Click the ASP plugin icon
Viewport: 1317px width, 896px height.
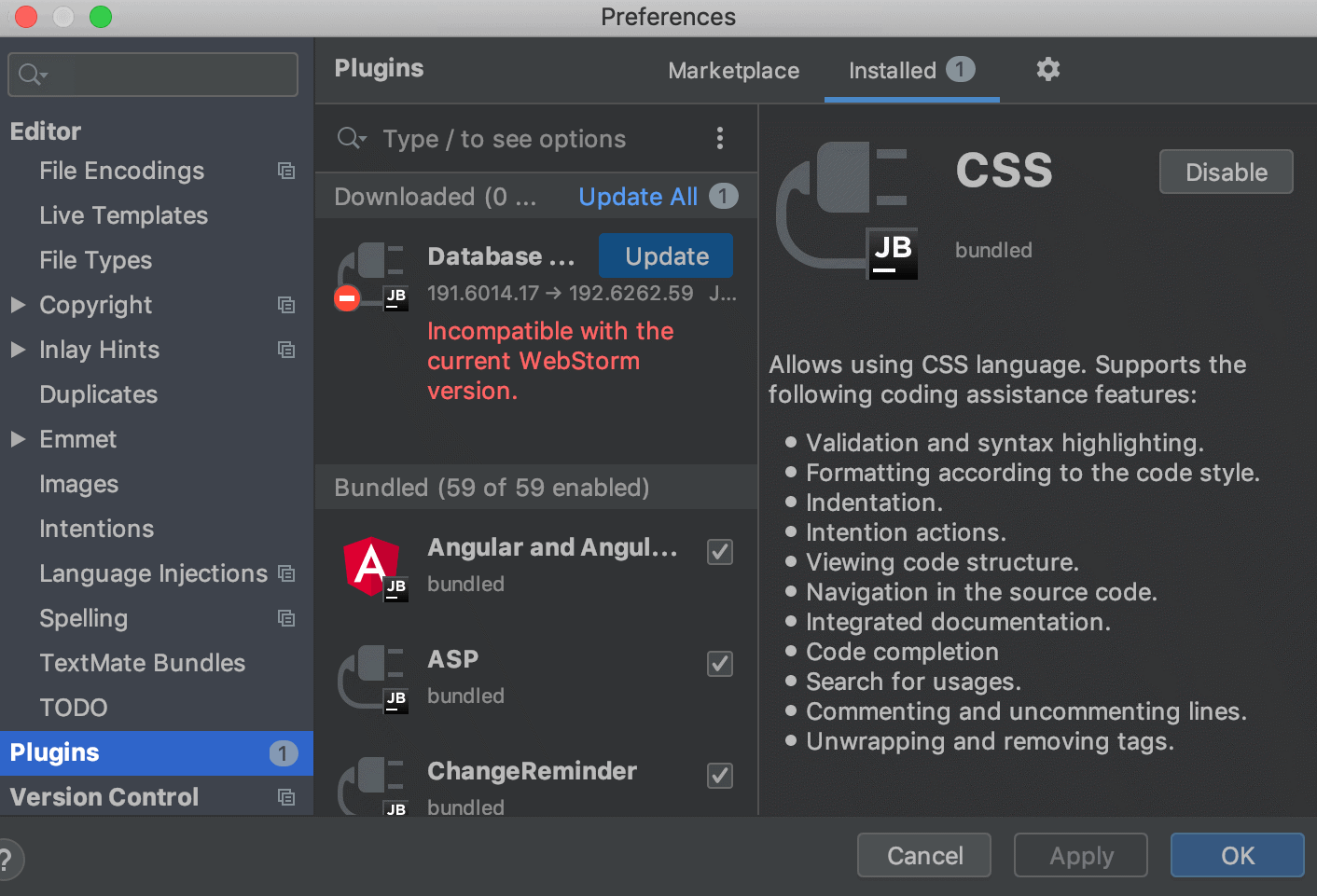[x=371, y=676]
